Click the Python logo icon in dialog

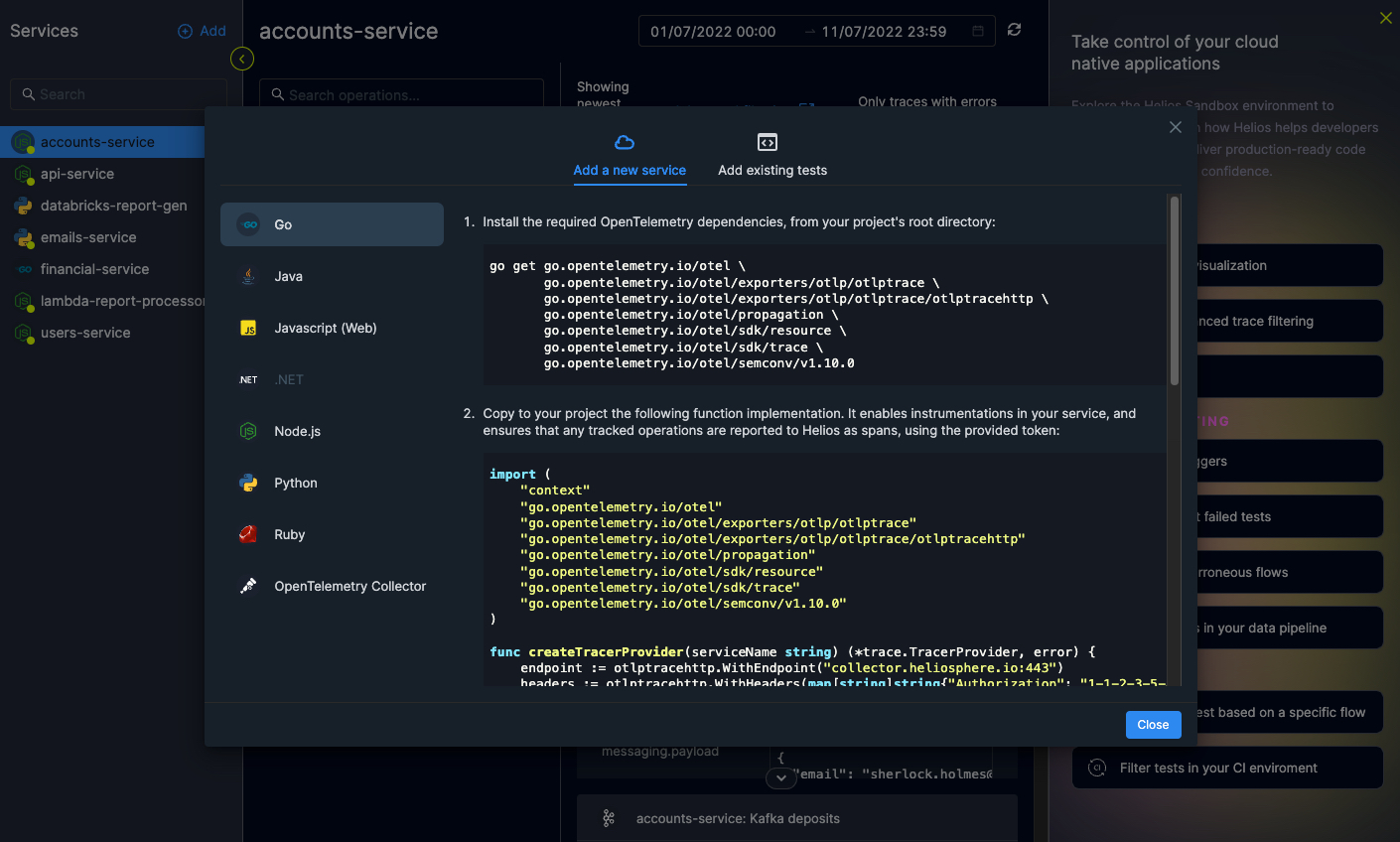click(248, 483)
